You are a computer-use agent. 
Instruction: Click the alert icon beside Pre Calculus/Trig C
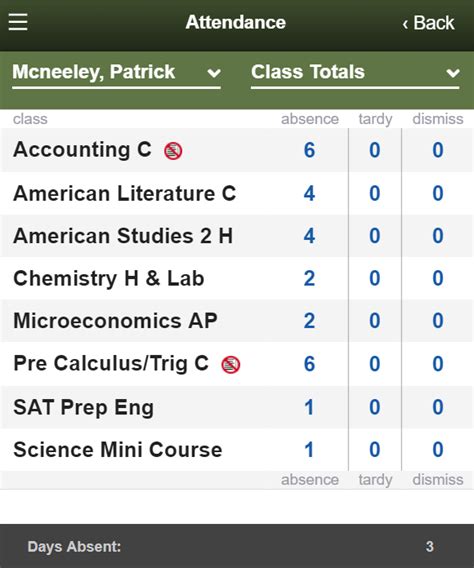[x=231, y=364]
